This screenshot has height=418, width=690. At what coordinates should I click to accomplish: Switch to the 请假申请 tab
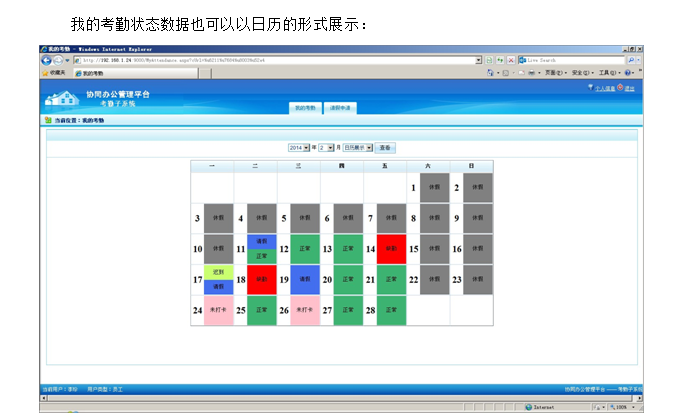click(340, 108)
